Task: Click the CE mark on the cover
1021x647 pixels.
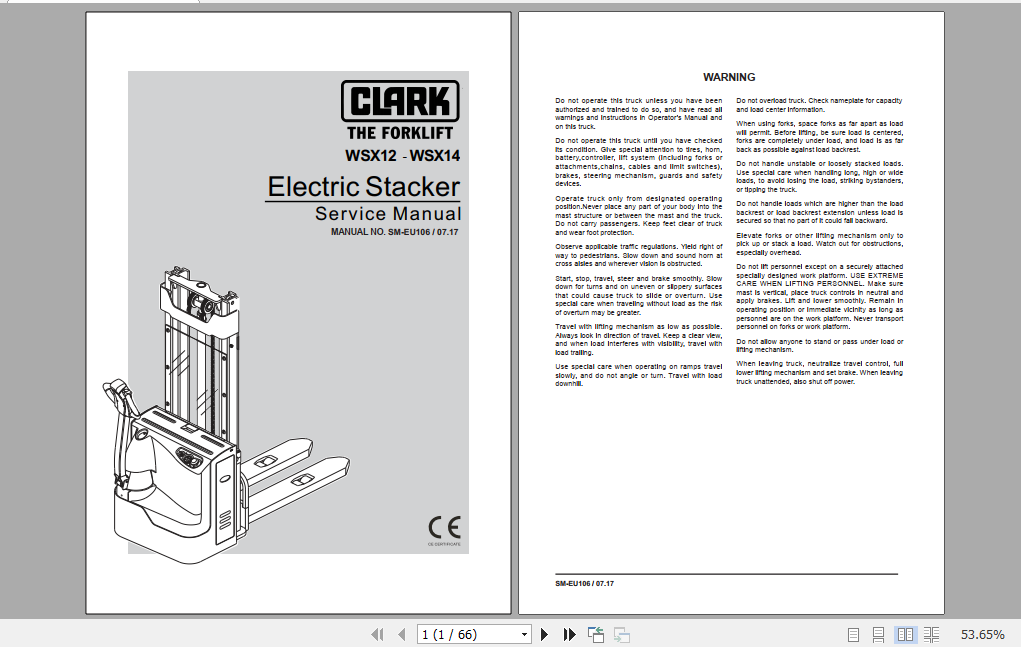Action: click(x=444, y=527)
